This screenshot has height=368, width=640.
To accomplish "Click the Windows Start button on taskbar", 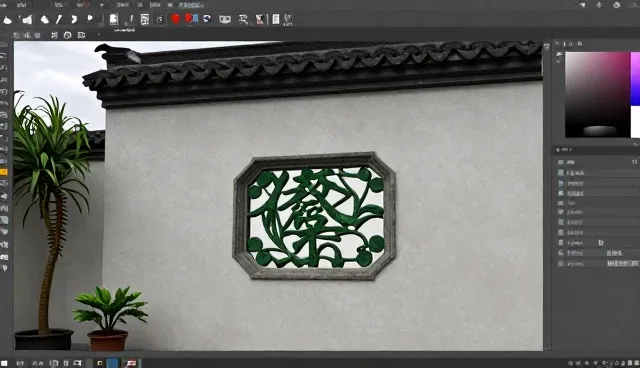I will pos(4,363).
